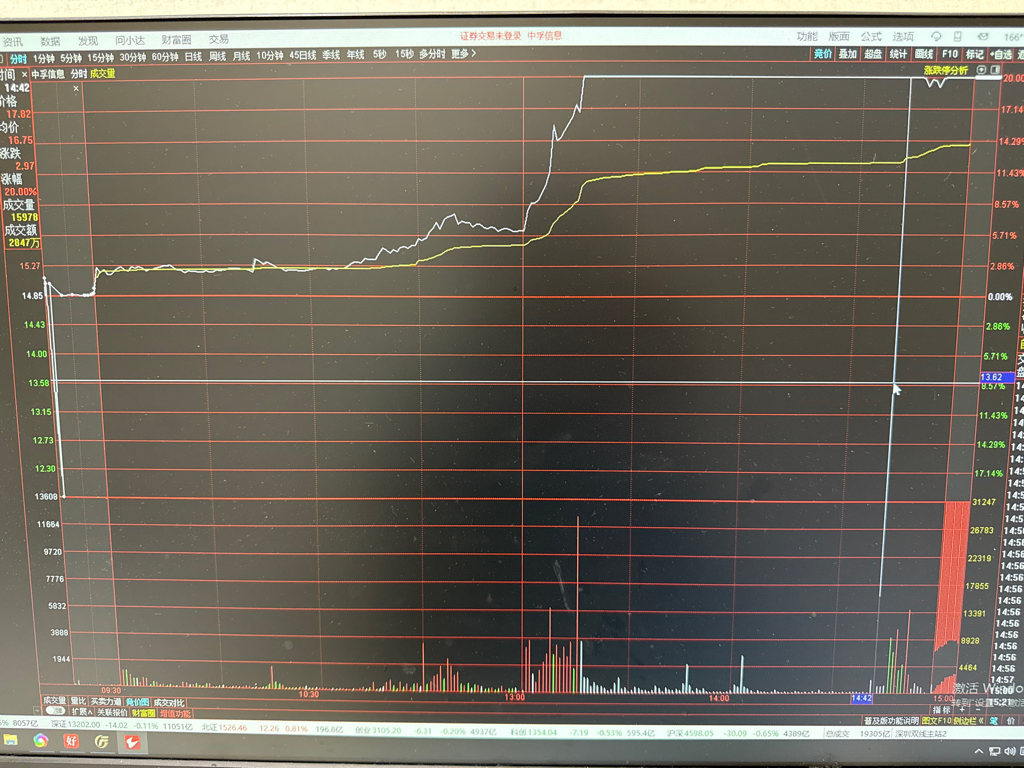The image size is (1024, 768).
Task: Open the 财富圈 bottom tab
Action: pyautogui.click(x=144, y=713)
